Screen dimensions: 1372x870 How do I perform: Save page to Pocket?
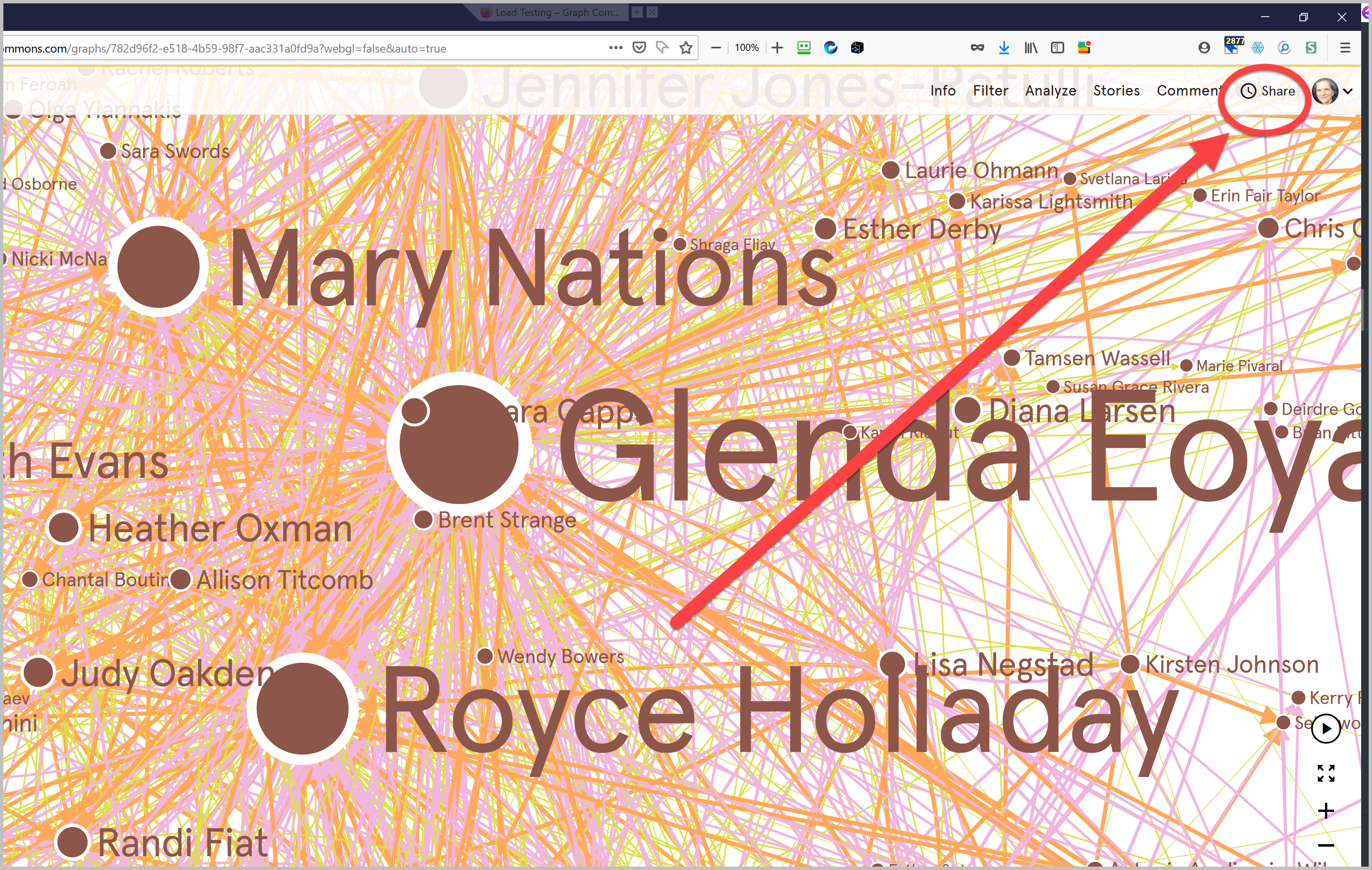pyautogui.click(x=639, y=48)
